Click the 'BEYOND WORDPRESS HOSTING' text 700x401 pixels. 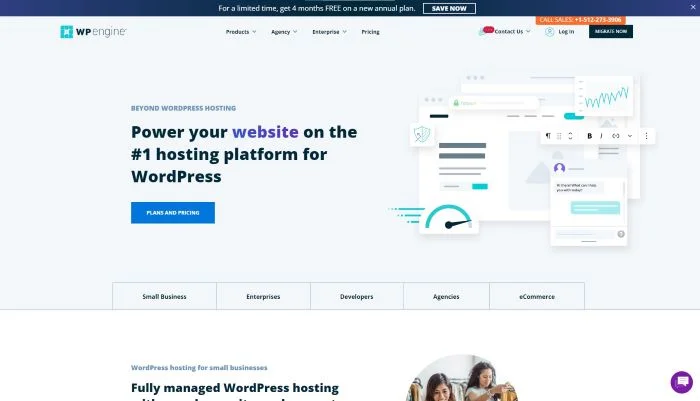tap(183, 108)
